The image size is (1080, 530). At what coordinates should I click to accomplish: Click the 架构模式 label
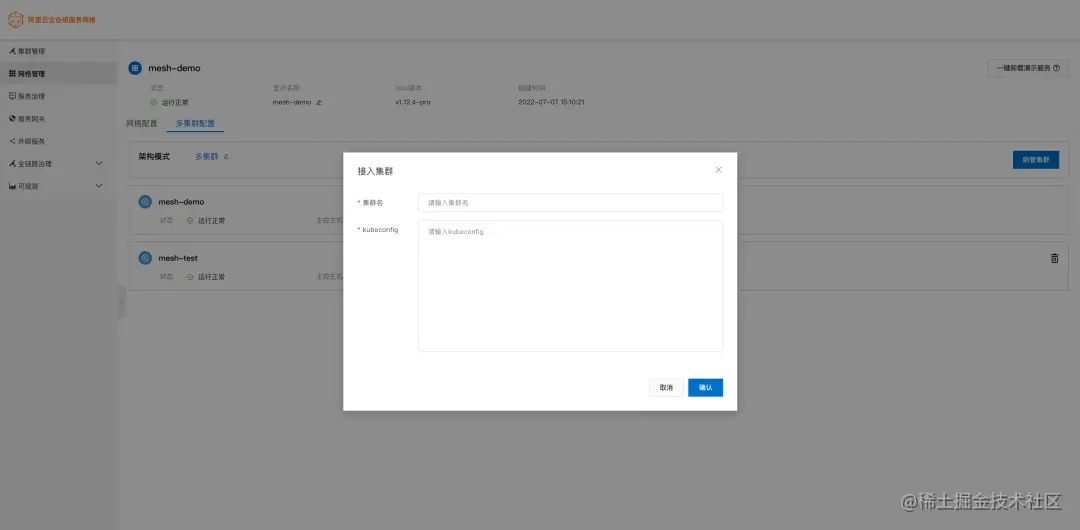click(154, 156)
